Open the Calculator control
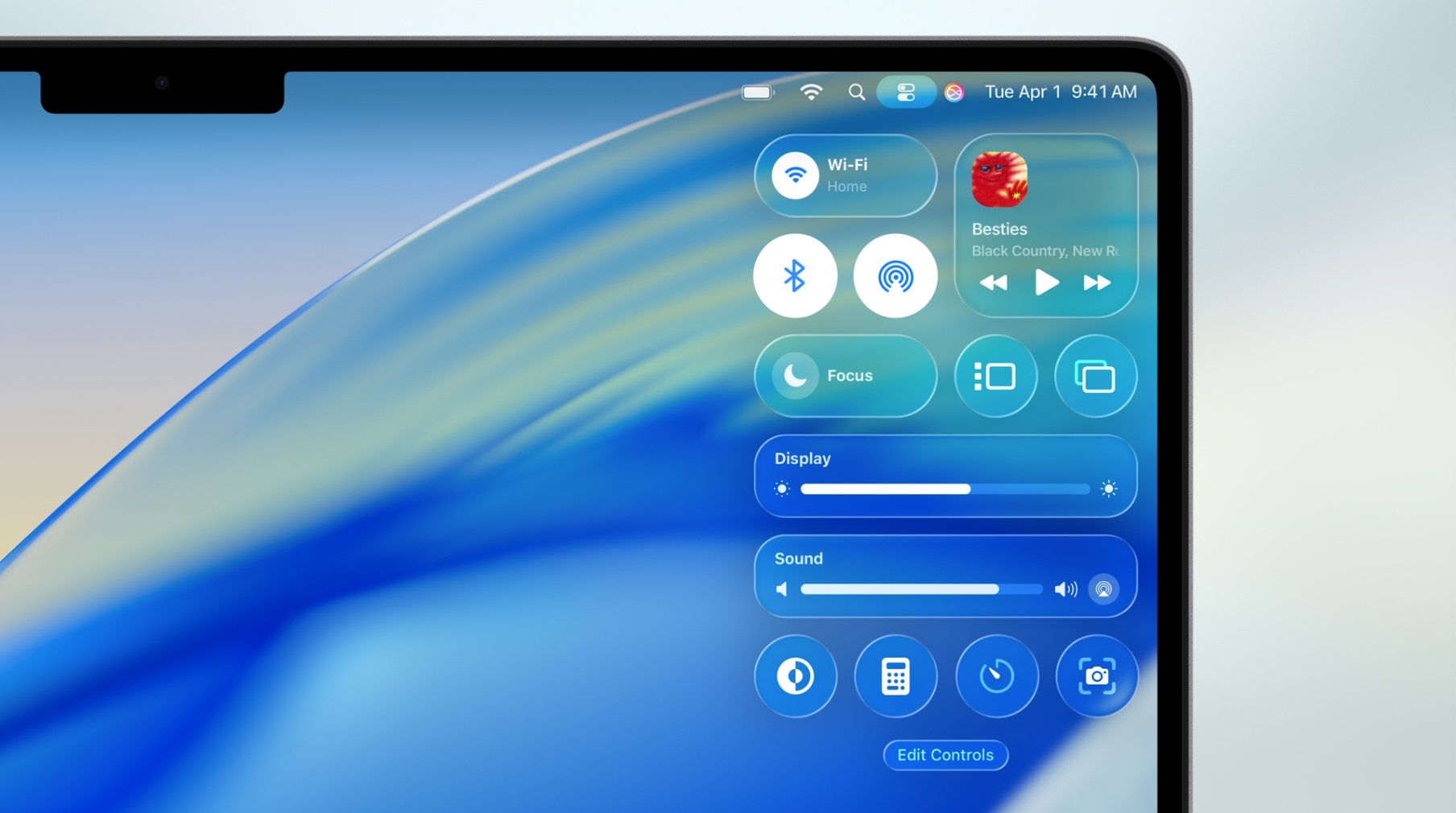 [896, 676]
